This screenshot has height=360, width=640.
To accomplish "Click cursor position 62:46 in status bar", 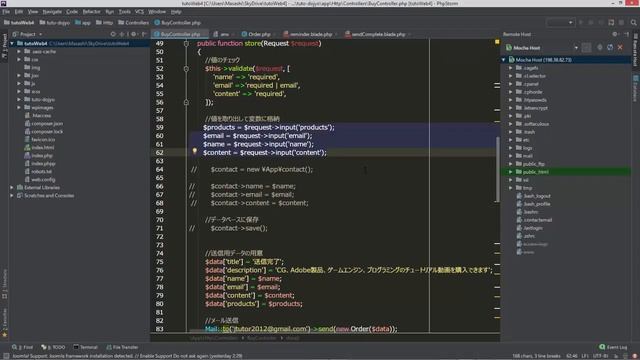I will (x=571, y=356).
